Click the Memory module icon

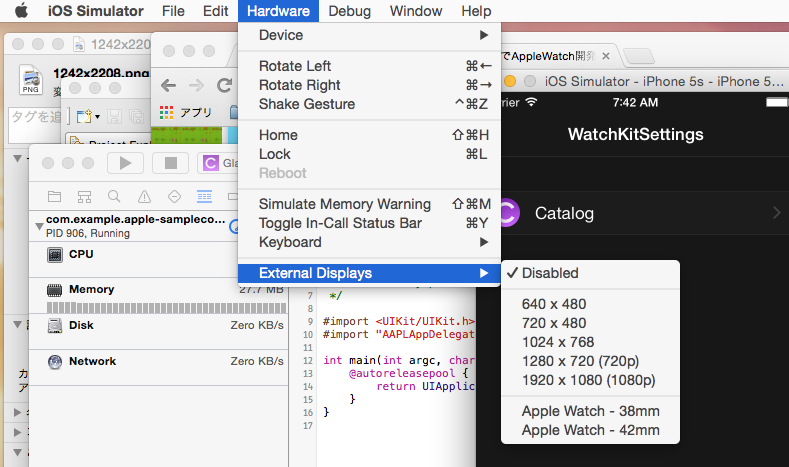[x=54, y=290]
